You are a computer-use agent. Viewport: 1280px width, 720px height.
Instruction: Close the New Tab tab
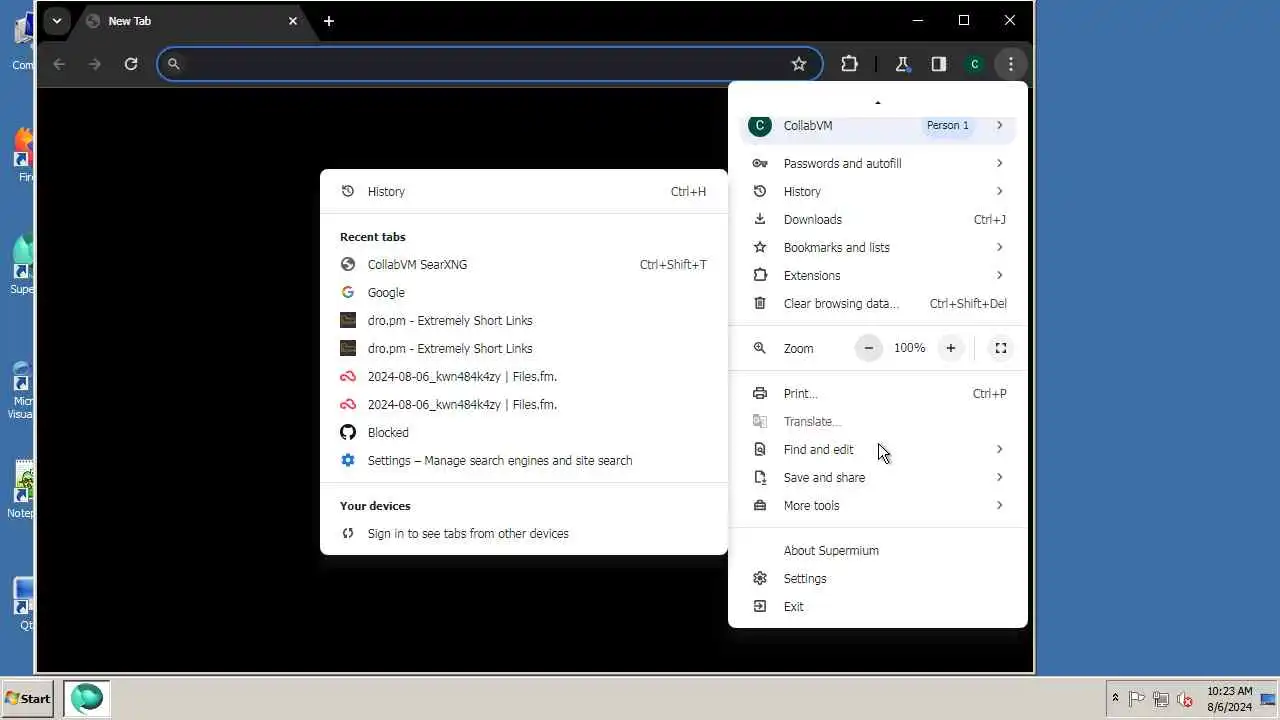[x=293, y=21]
